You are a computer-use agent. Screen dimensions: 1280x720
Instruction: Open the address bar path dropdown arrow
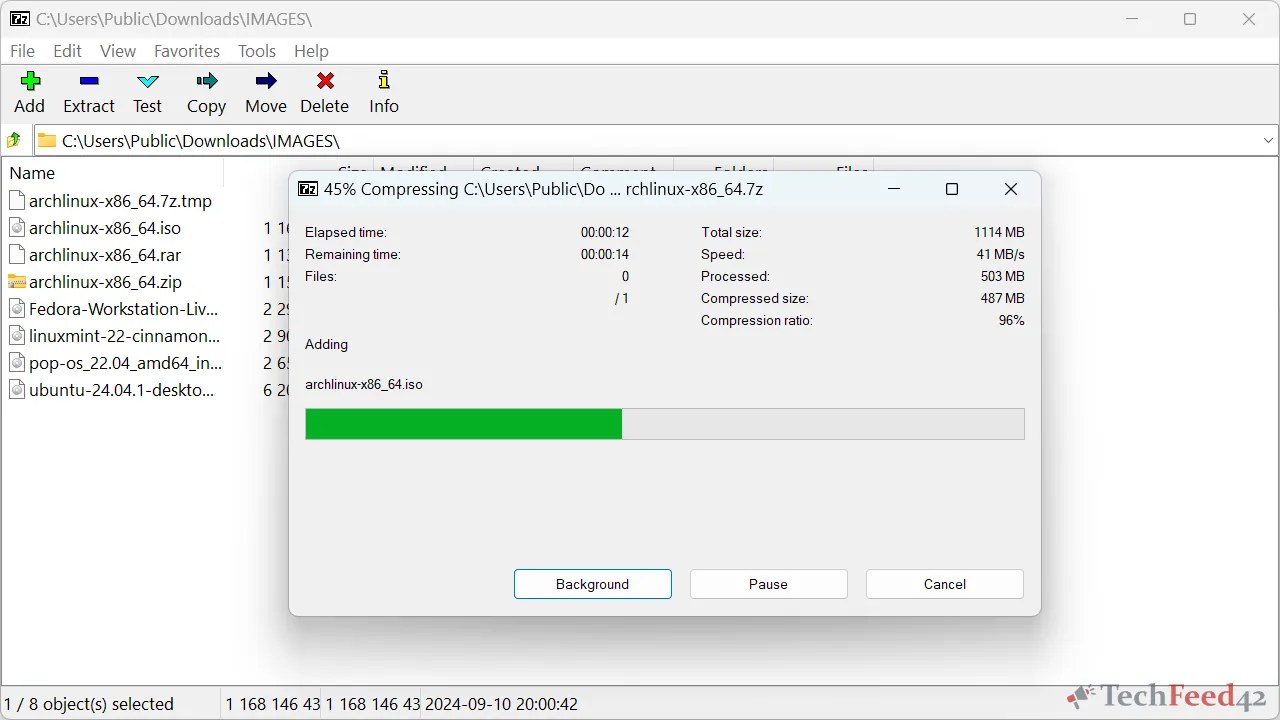click(x=1268, y=141)
